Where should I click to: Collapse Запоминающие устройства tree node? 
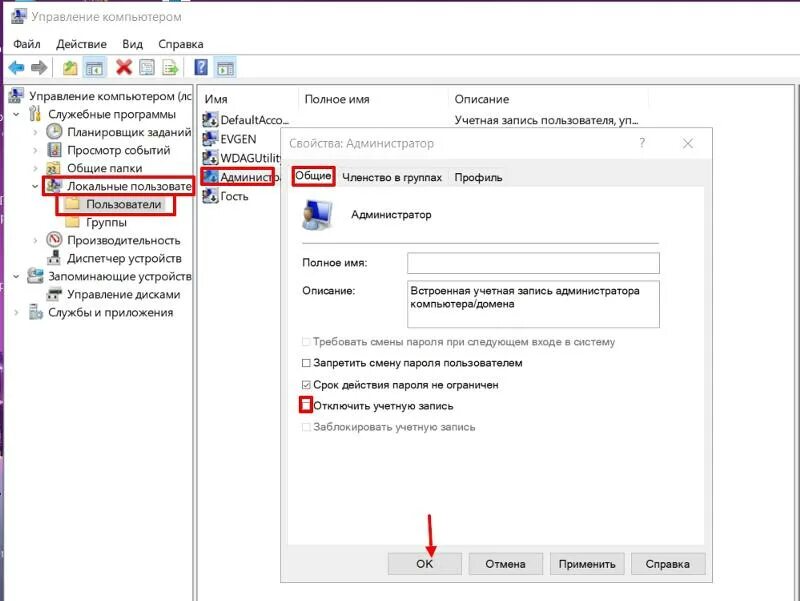point(16,276)
